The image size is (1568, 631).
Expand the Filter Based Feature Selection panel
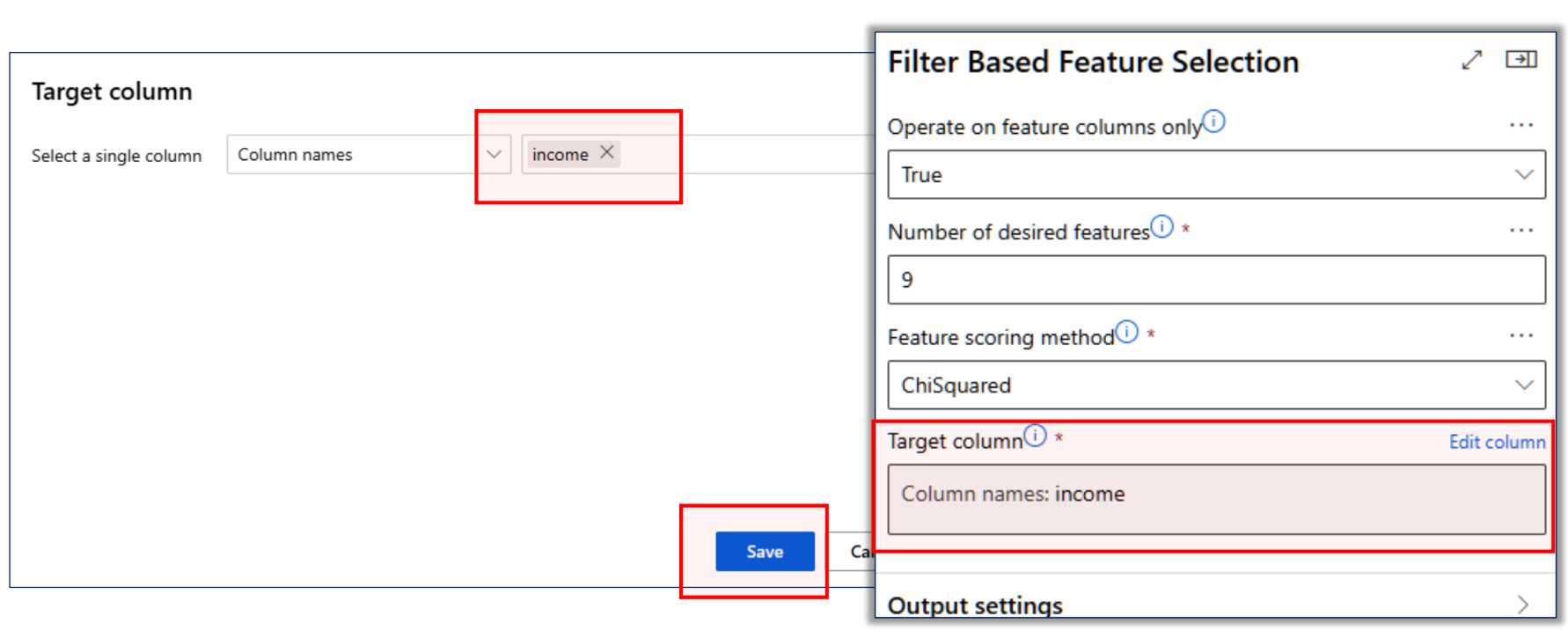1471,60
